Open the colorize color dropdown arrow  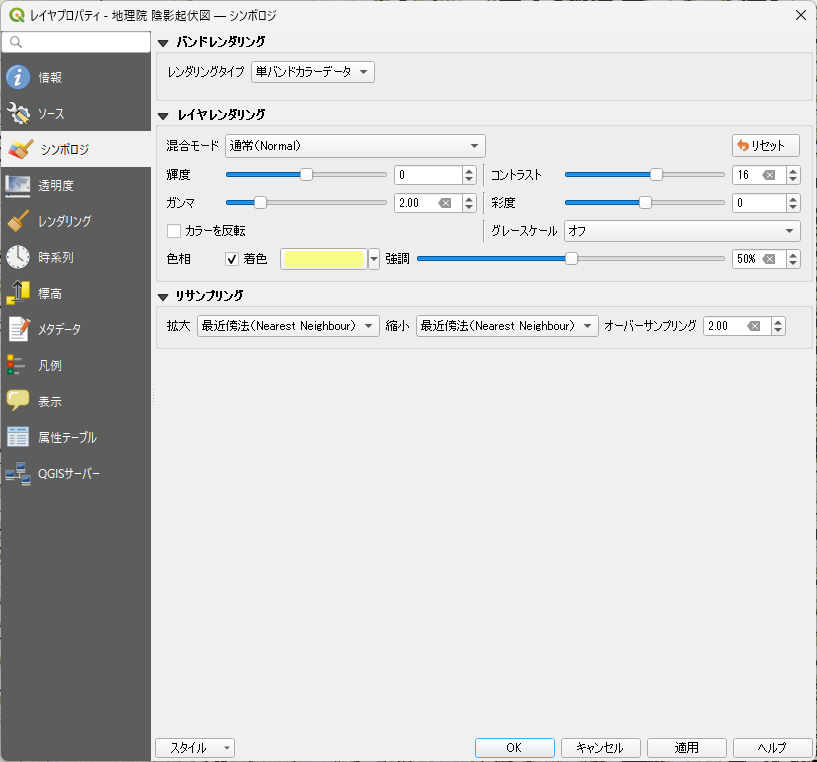(374, 259)
